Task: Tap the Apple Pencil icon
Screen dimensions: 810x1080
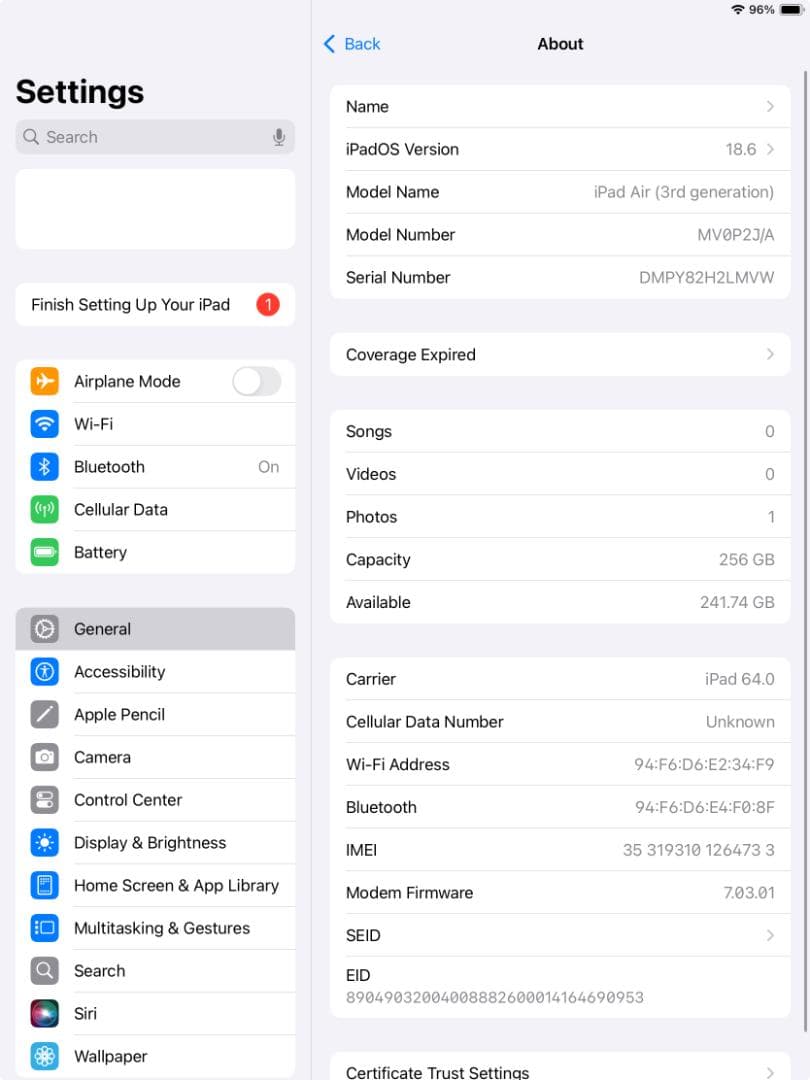Action: [x=45, y=714]
